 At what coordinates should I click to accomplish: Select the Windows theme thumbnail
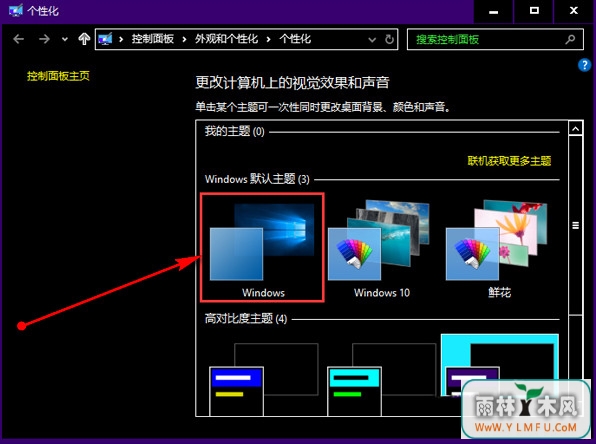coord(262,247)
